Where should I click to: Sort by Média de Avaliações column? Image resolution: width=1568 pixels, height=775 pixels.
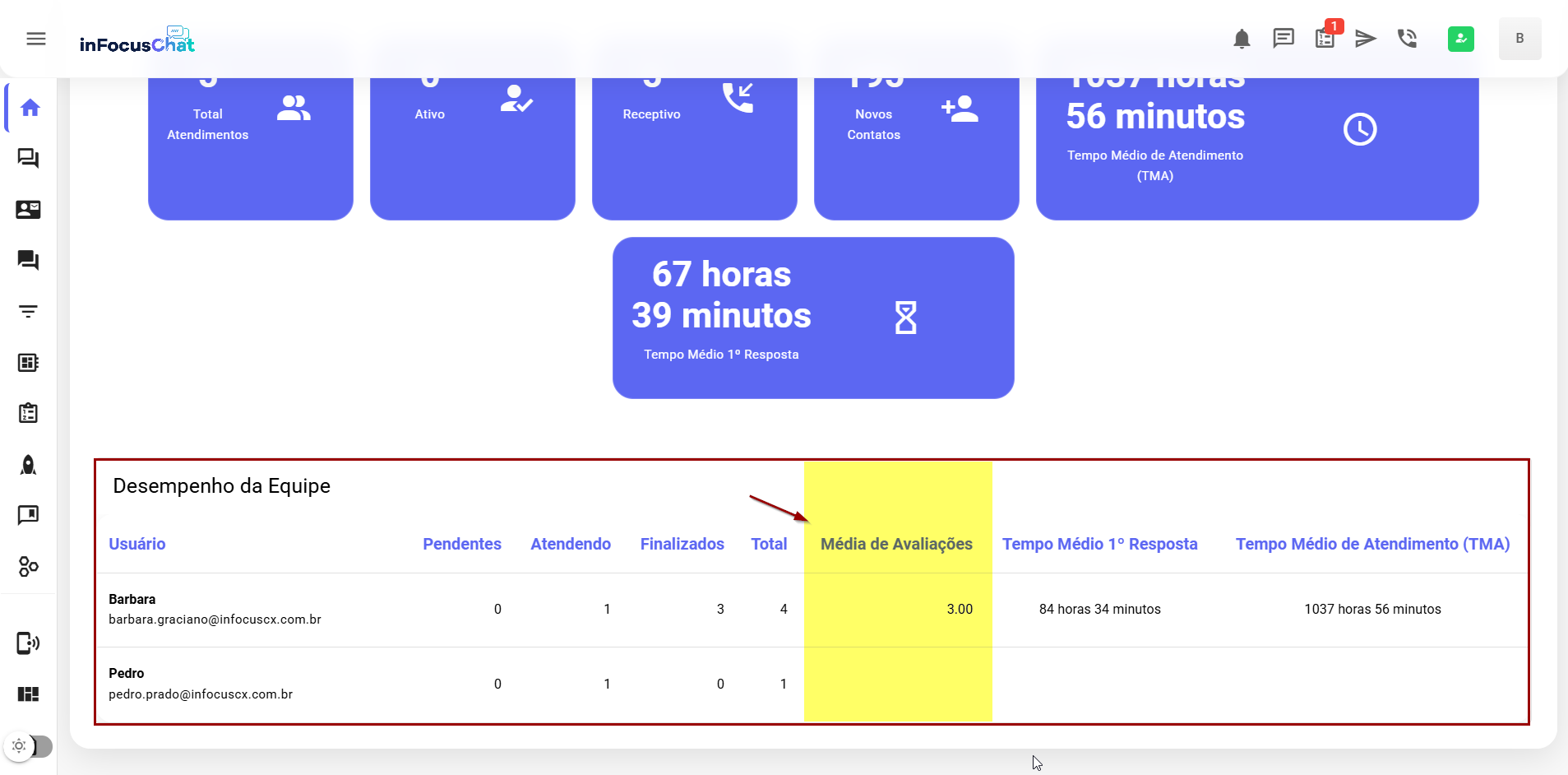pyautogui.click(x=896, y=544)
